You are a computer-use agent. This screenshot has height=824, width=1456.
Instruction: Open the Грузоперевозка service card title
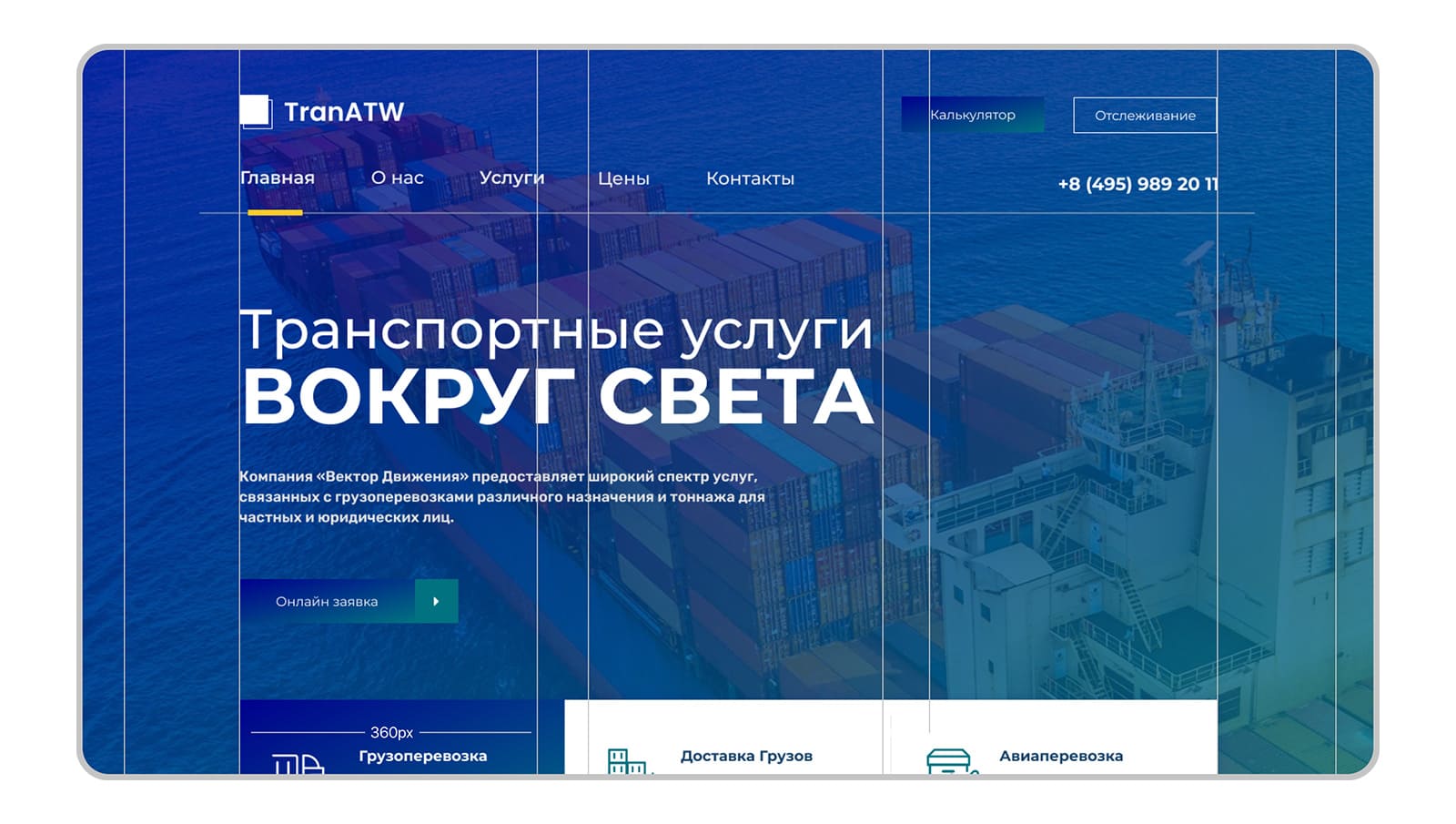pyautogui.click(x=422, y=756)
